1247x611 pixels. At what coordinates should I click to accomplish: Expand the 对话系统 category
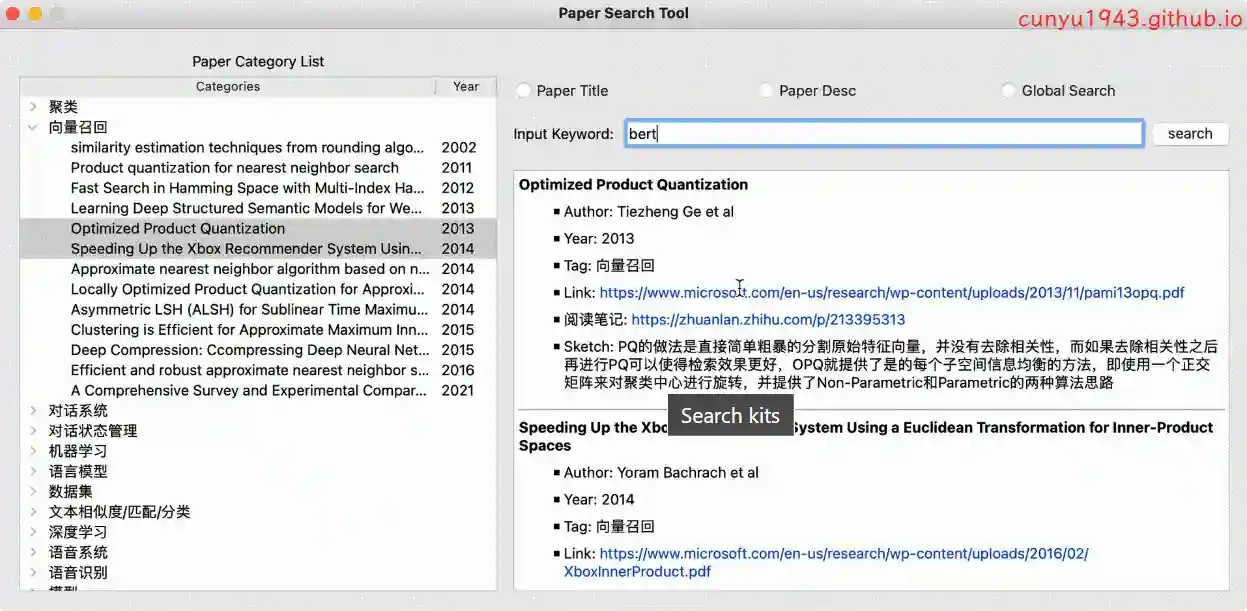coord(33,411)
